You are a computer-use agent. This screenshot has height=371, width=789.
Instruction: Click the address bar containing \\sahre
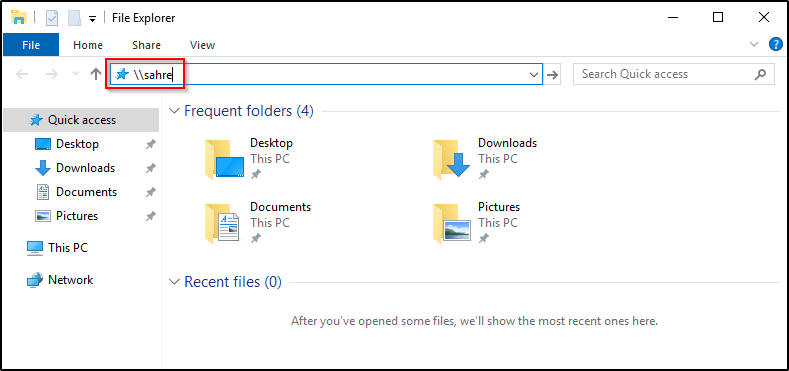point(326,75)
